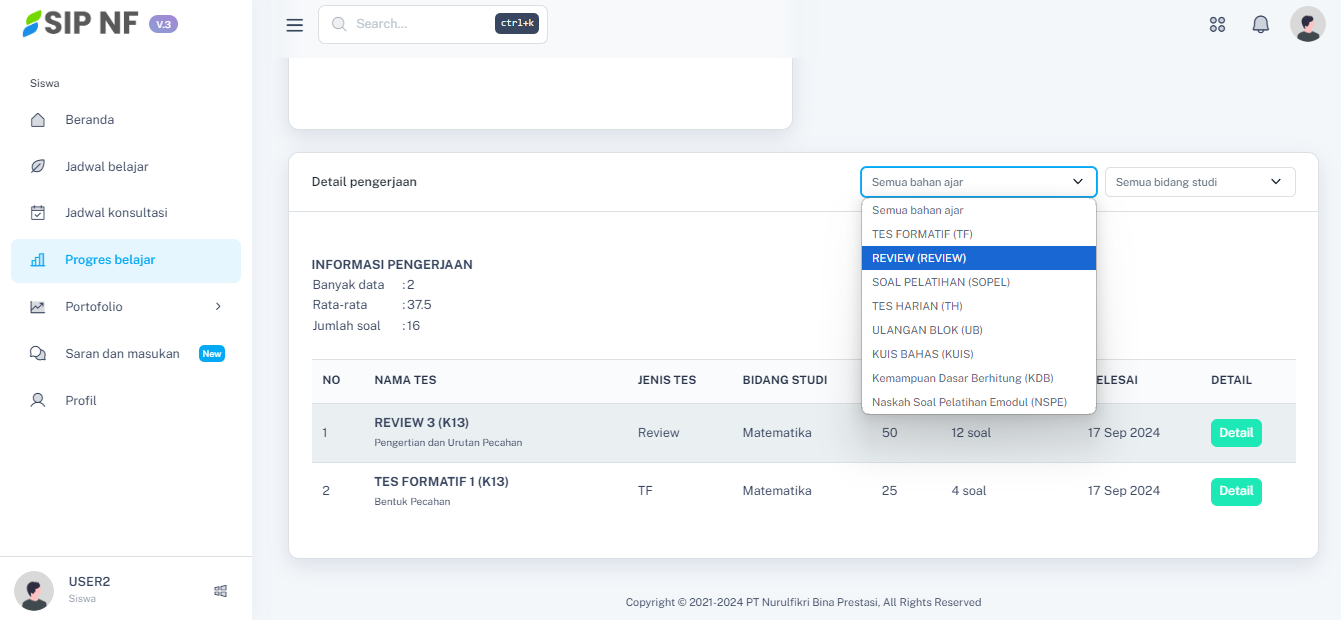
Task: Go to Saran dan masukan page
Action: tap(122, 354)
